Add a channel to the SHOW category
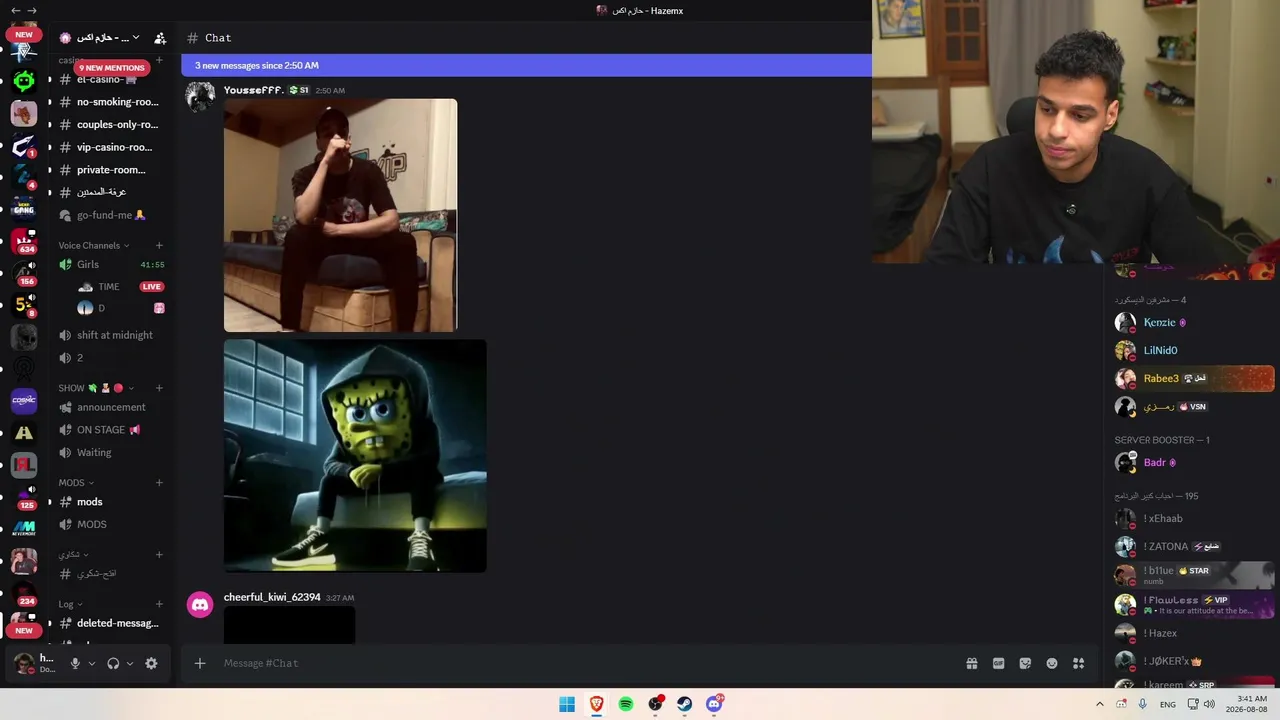 [x=159, y=388]
